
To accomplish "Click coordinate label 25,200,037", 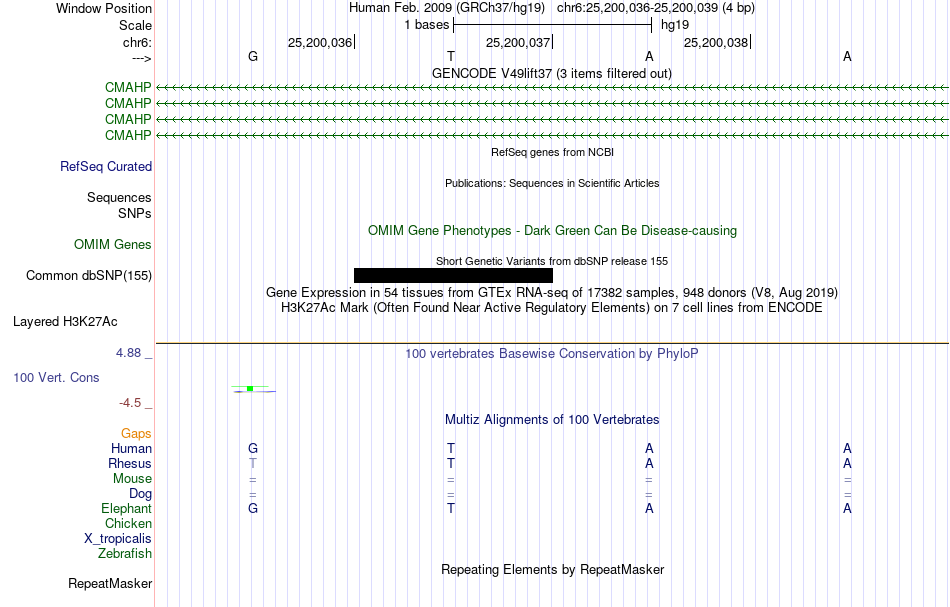I will pyautogui.click(x=518, y=42).
